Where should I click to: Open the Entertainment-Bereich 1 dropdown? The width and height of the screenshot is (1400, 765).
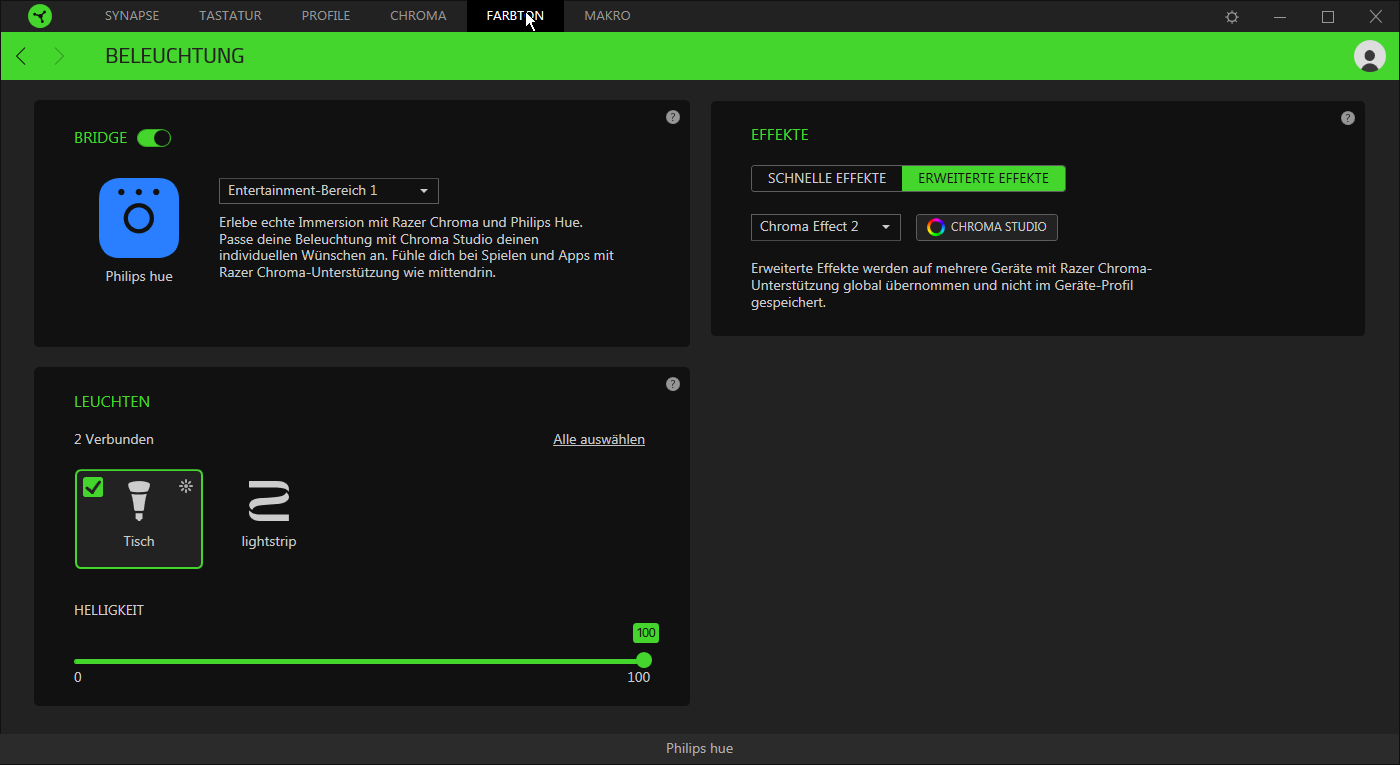point(328,191)
